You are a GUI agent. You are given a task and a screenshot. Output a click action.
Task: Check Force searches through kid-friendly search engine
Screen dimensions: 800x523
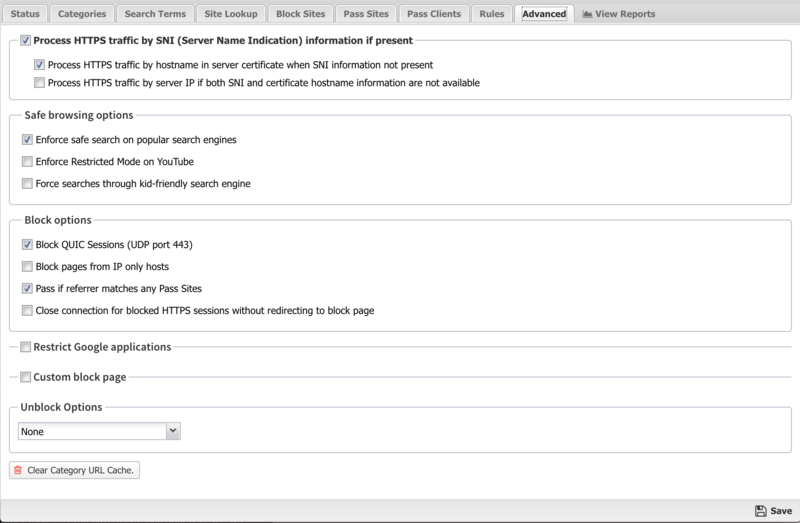[x=26, y=184]
